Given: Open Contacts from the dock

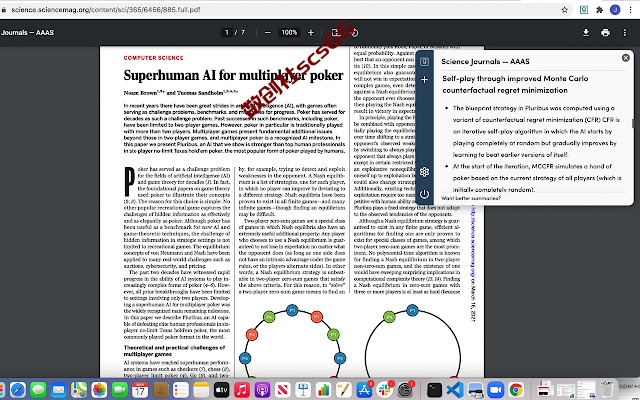Looking at the screenshot, I should pos(160,390).
